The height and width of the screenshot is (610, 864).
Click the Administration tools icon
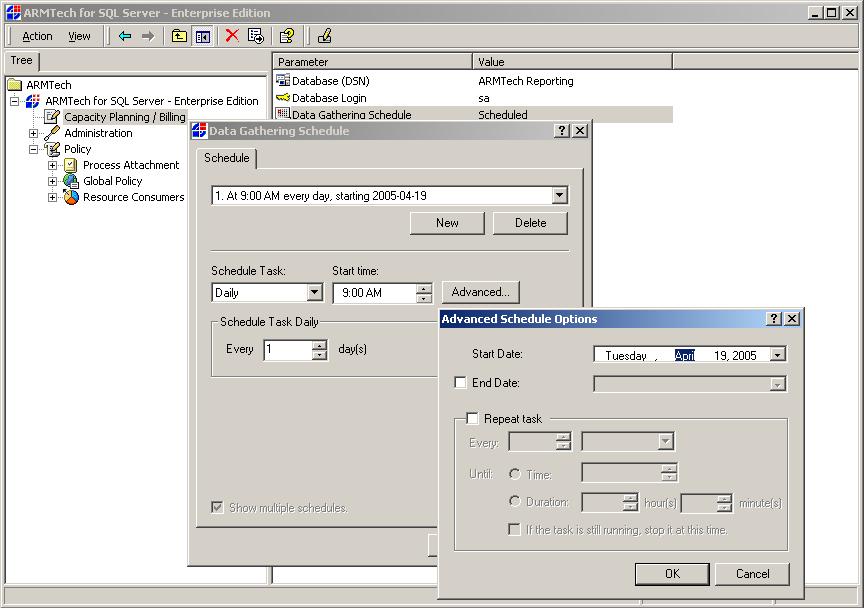52,133
